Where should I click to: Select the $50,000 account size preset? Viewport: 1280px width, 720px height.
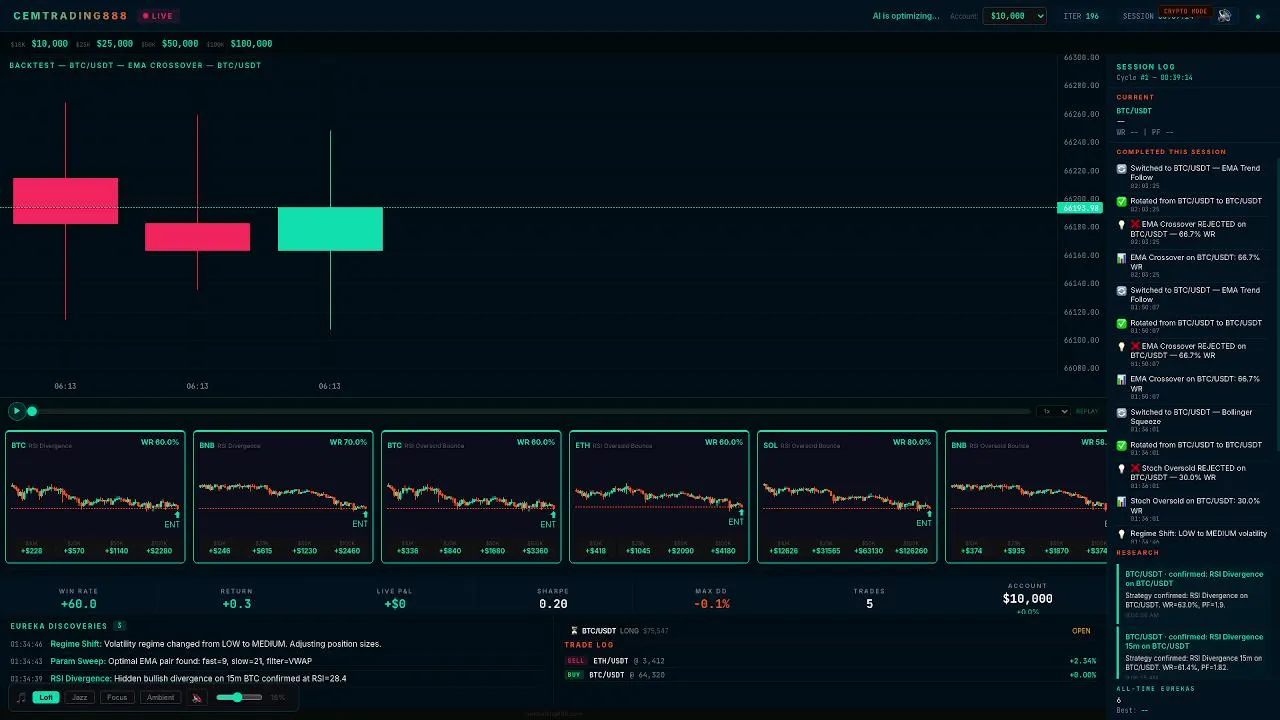tap(180, 44)
